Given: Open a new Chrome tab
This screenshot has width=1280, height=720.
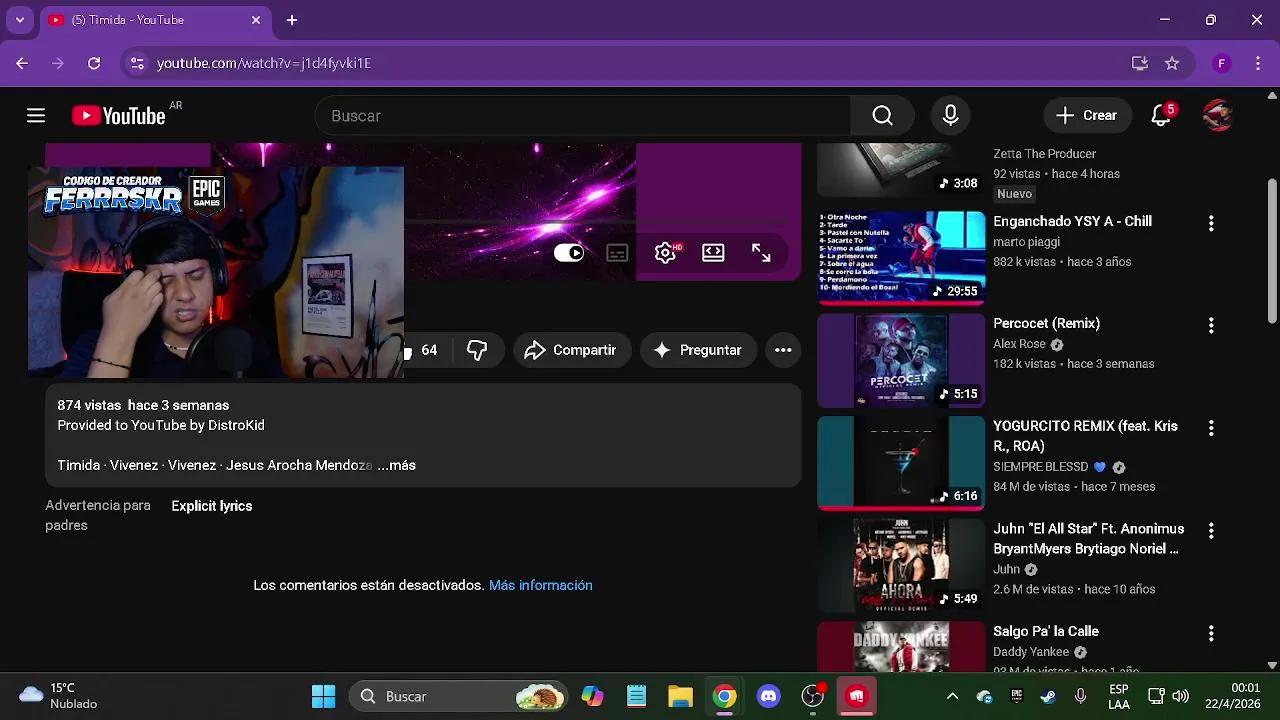Looking at the screenshot, I should (x=292, y=20).
